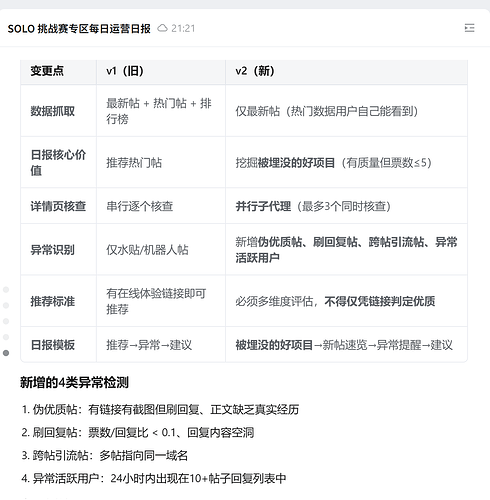The image size is (490, 500).
Task: Click list item 1 about "伪优质帖"
Action: point(160,409)
